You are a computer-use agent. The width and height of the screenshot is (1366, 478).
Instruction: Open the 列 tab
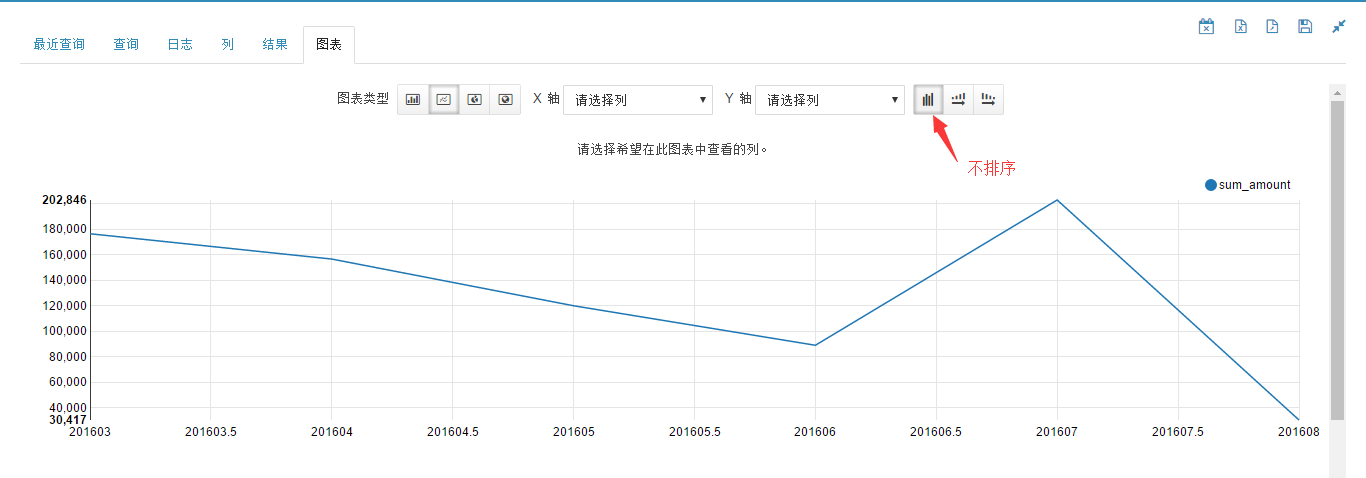pyautogui.click(x=228, y=45)
